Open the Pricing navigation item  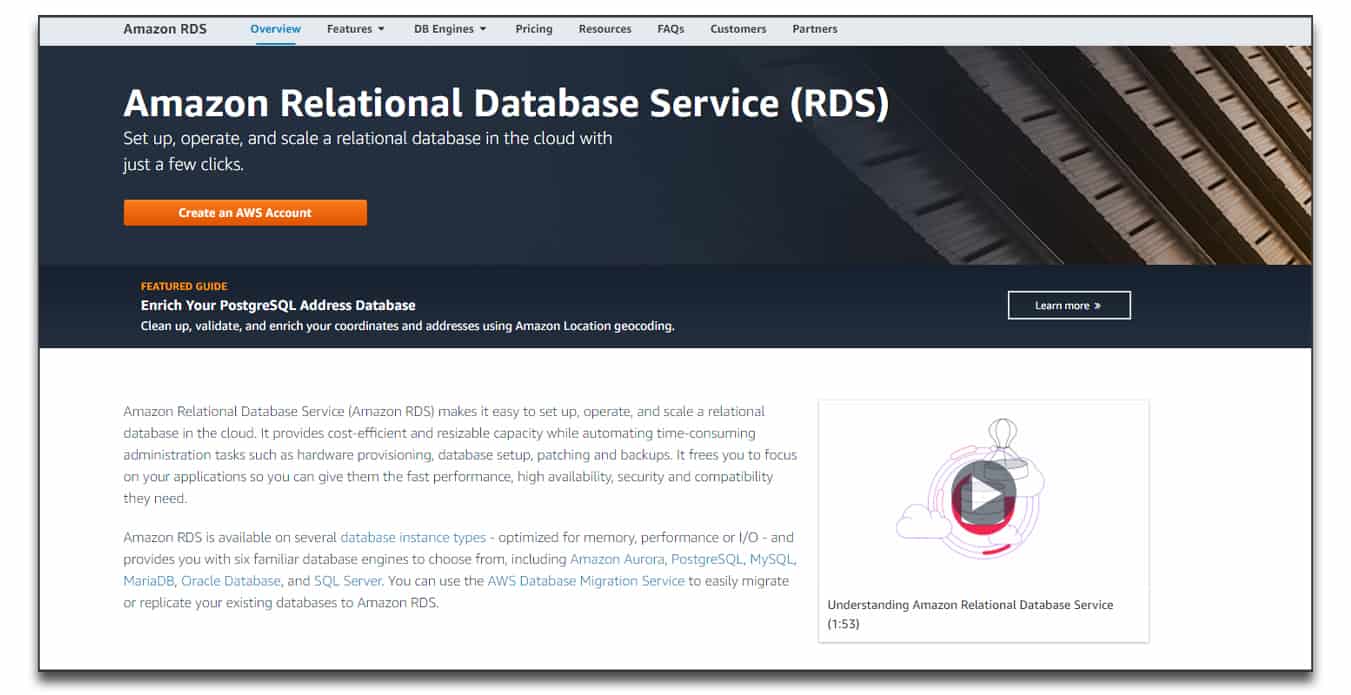533,29
